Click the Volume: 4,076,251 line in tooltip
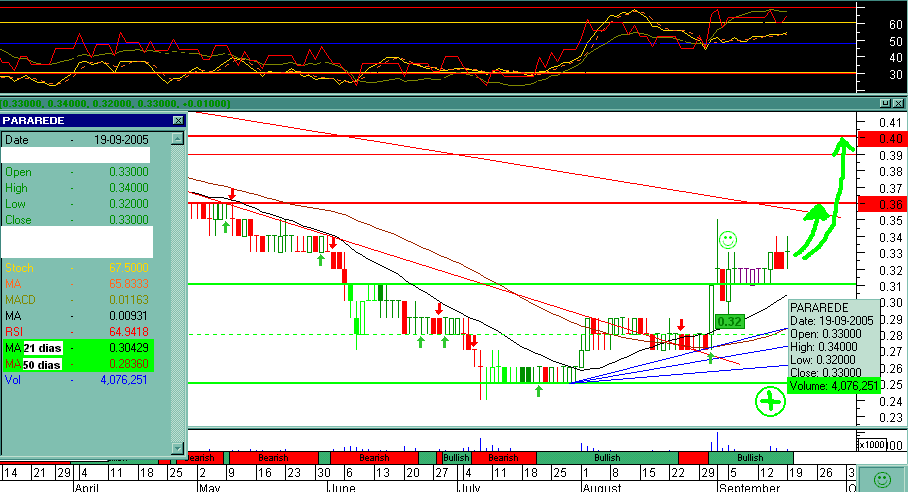Screen dimensions: 908x492 [834, 386]
